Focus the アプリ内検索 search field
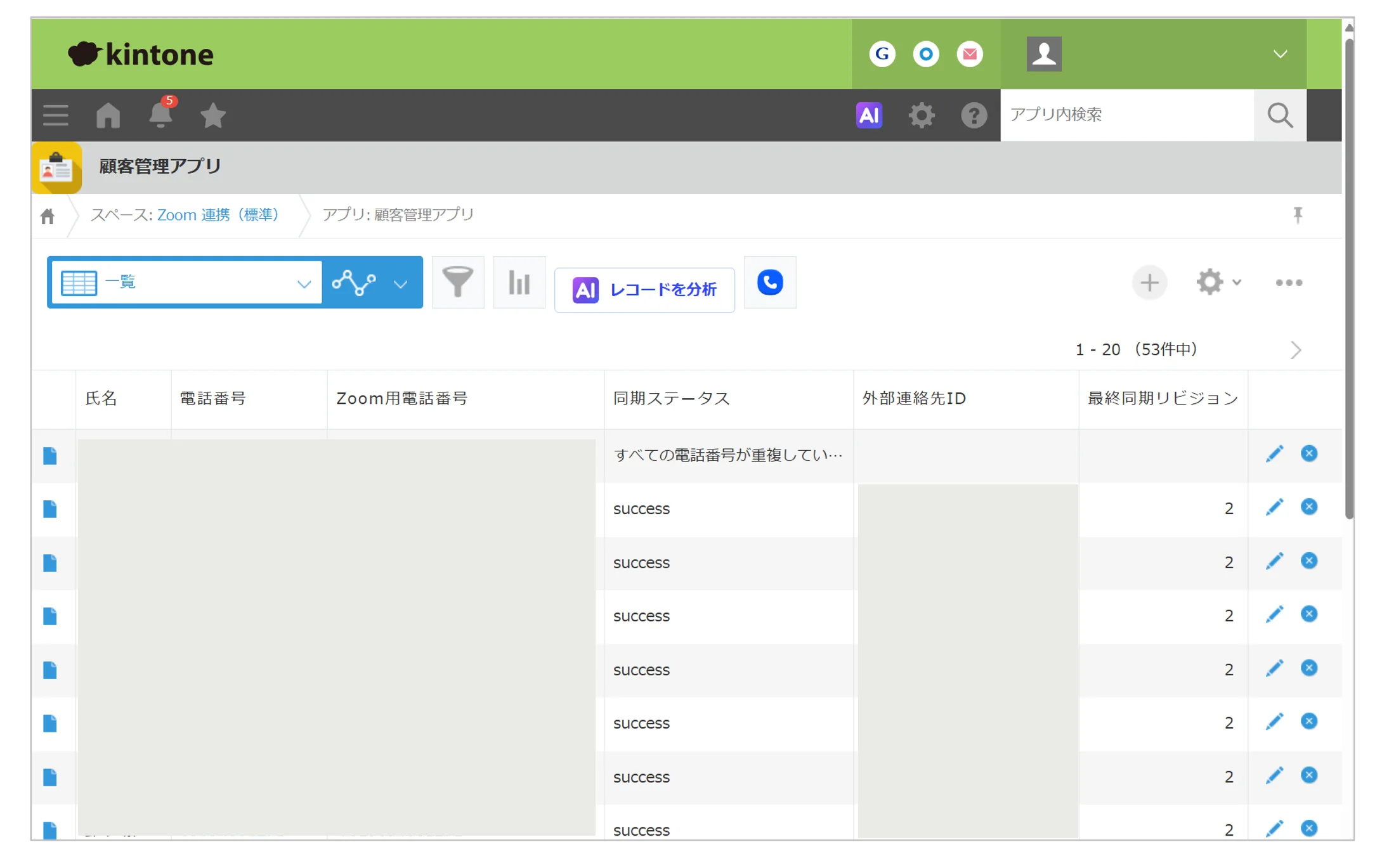The width and height of the screenshot is (1382, 868). 1127,115
